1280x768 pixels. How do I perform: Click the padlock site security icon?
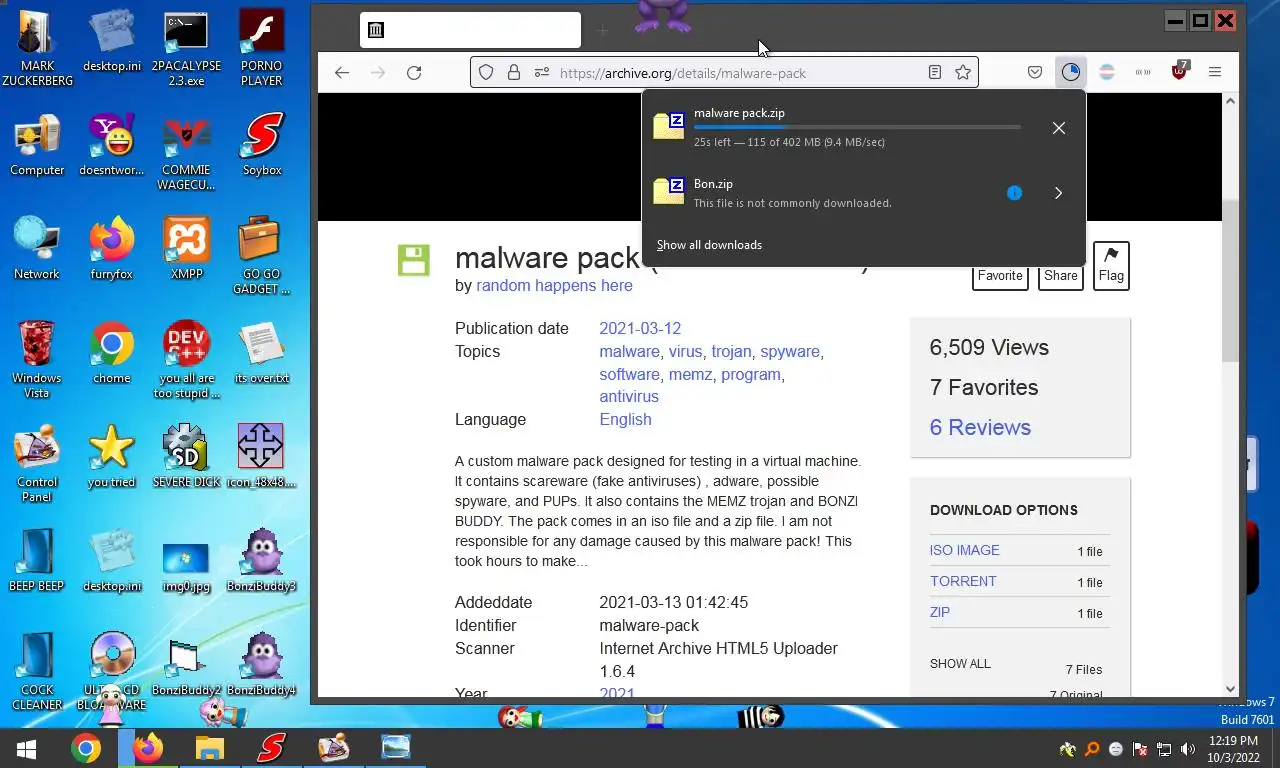[x=514, y=72]
